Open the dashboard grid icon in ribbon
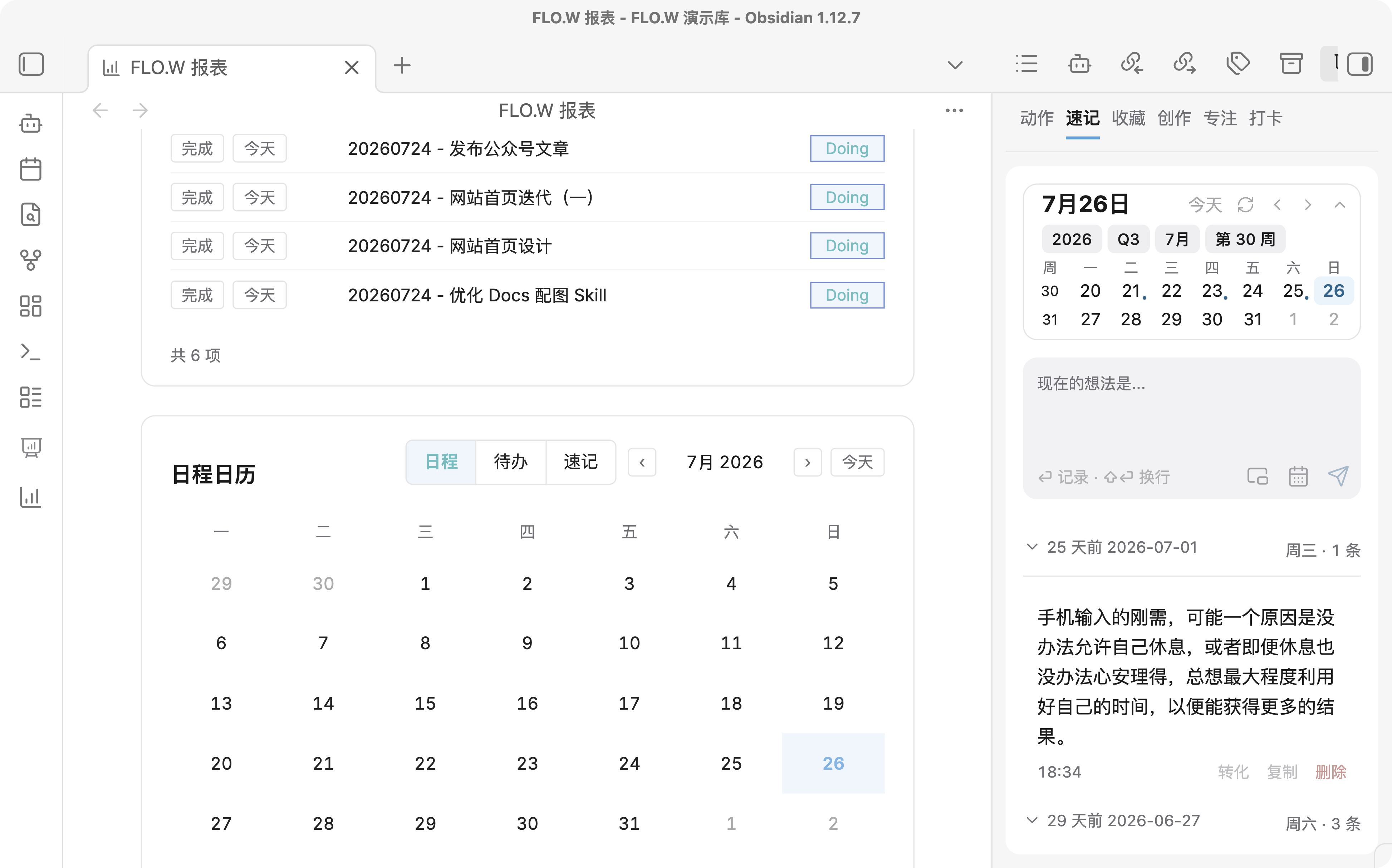This screenshot has height=868, width=1392. click(31, 306)
